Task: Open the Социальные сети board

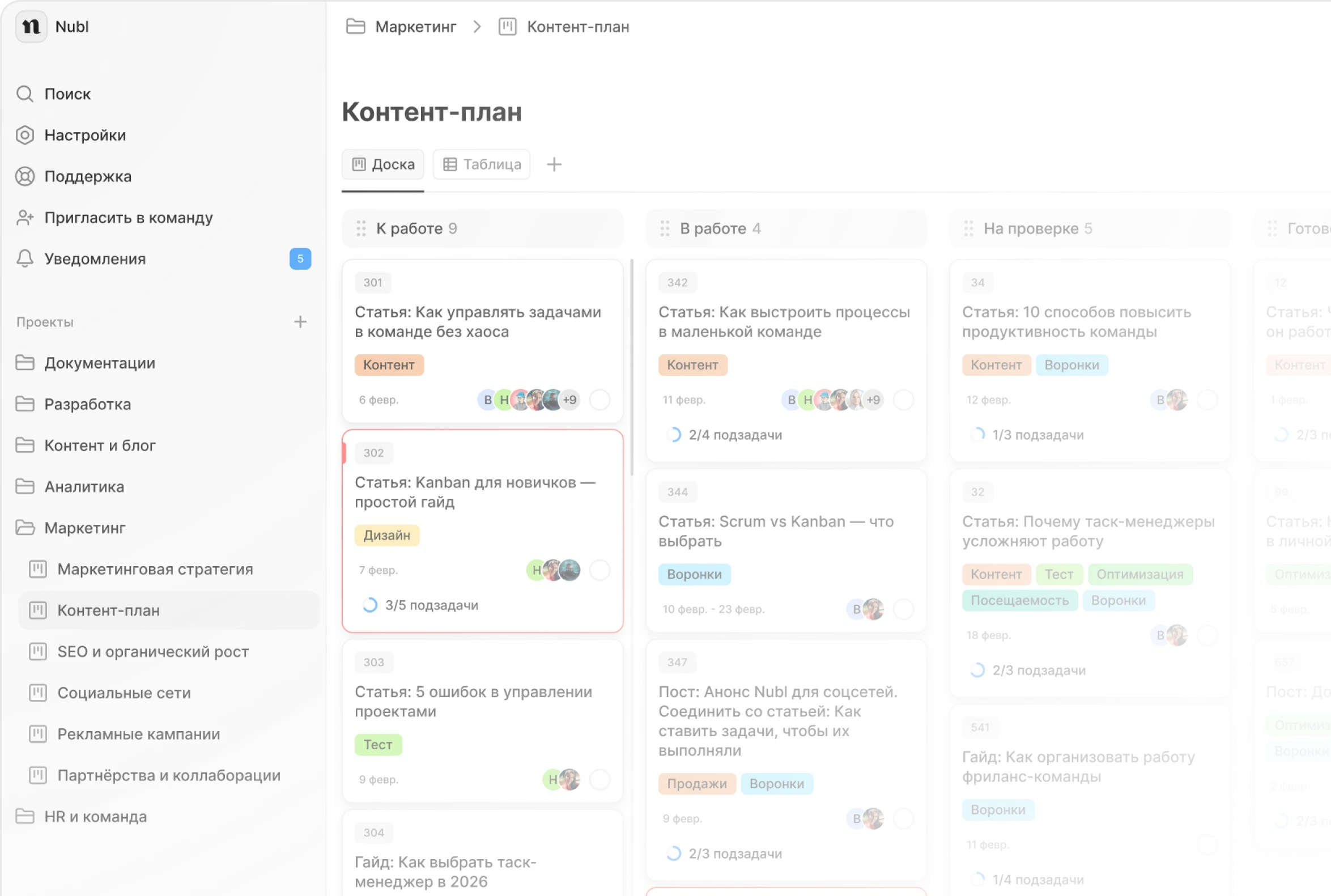Action: coord(168,693)
